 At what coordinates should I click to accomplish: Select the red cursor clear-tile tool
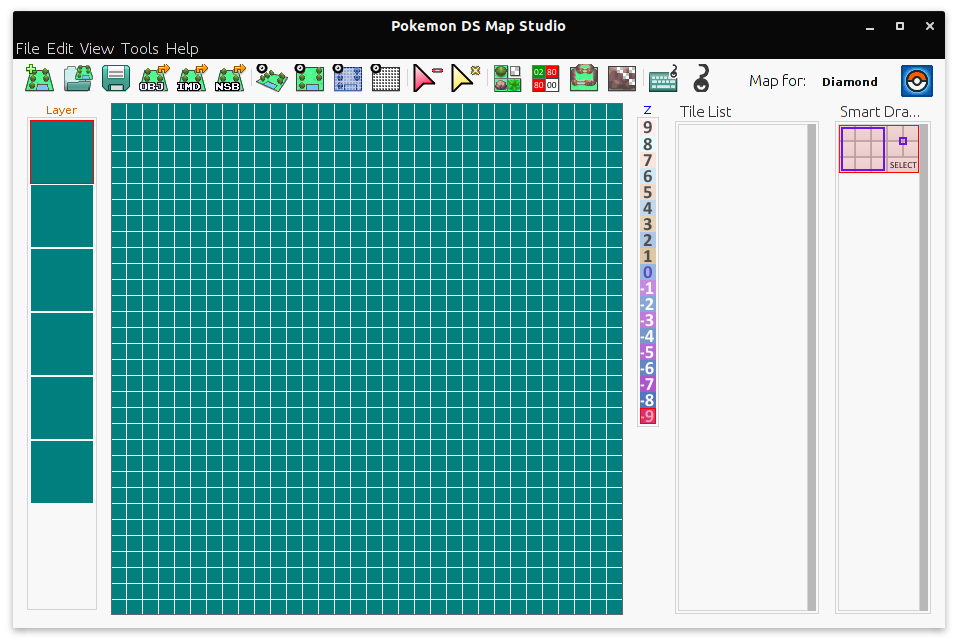[x=426, y=79]
